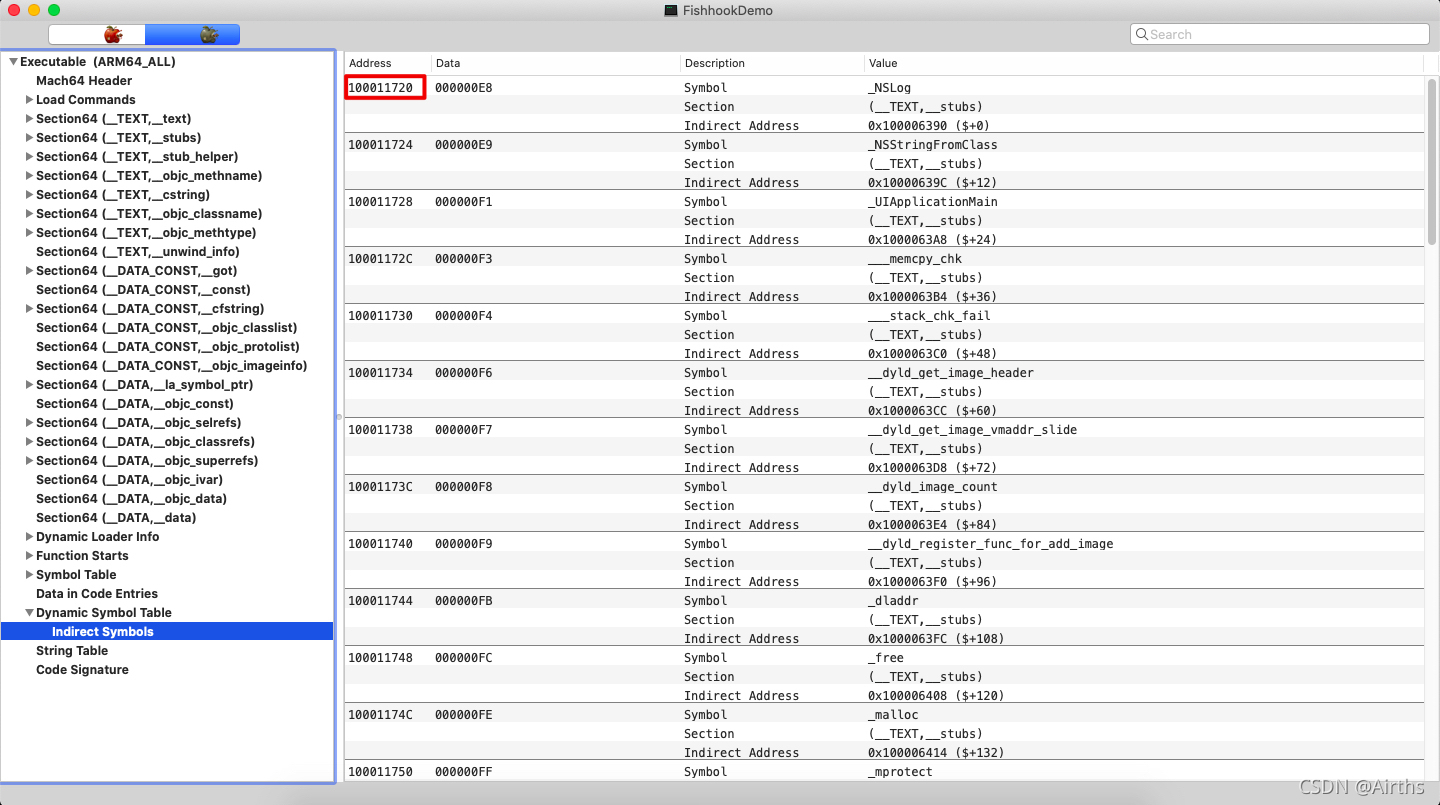This screenshot has height=805, width=1440.
Task: Select the _UIApplicationMain symbol value
Action: pos(932,202)
